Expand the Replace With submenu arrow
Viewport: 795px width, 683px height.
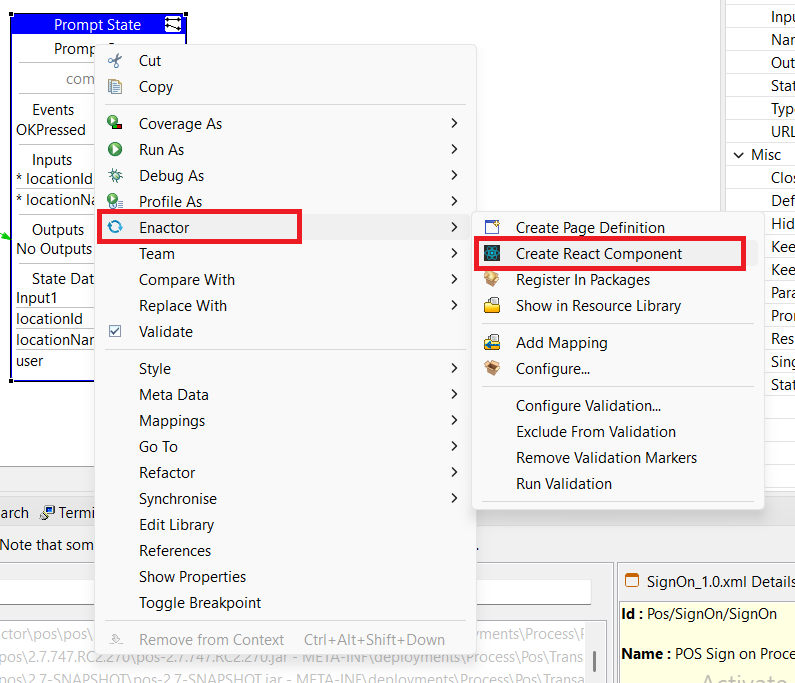coord(454,305)
